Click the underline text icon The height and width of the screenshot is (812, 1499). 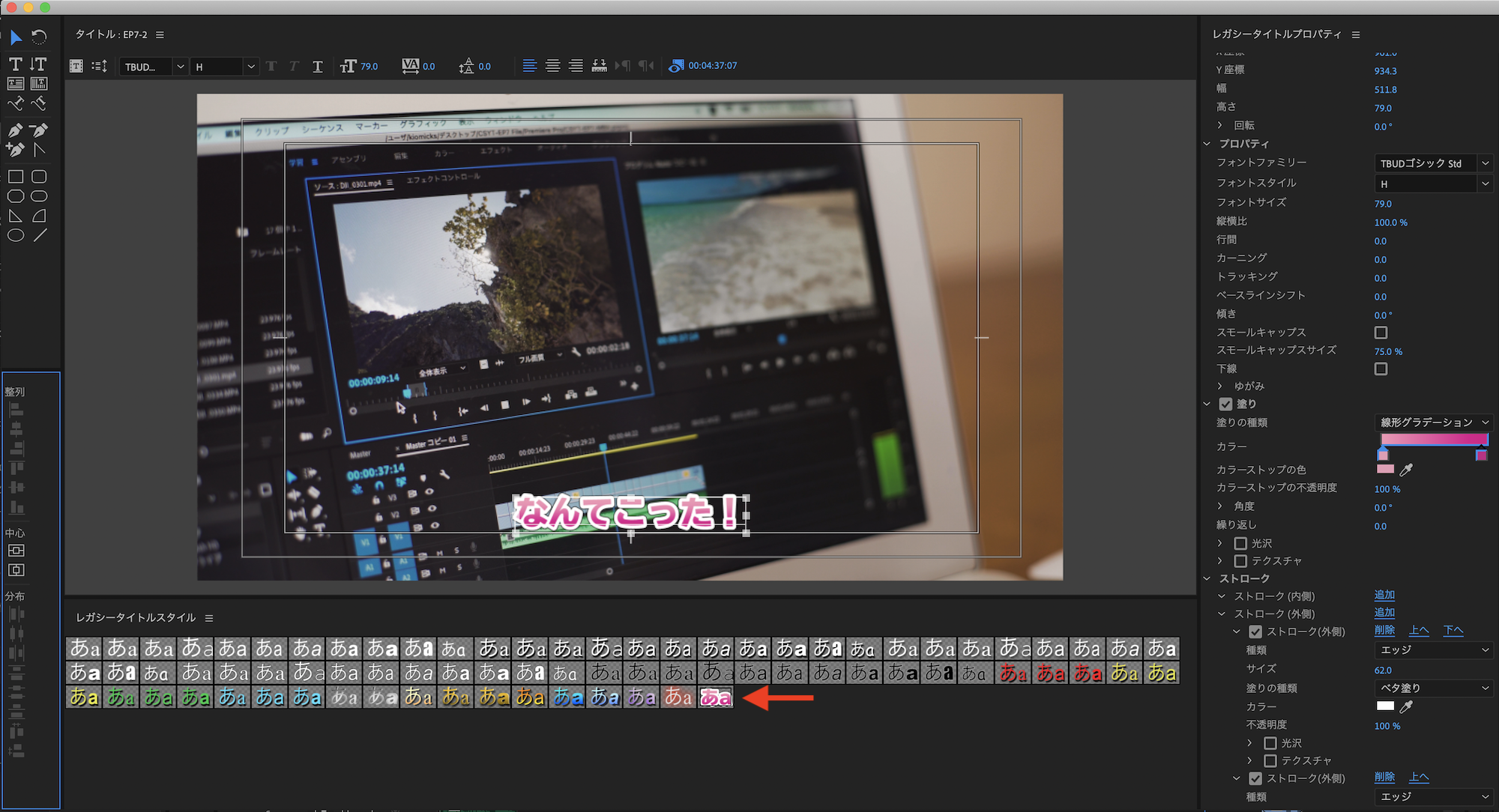318,67
